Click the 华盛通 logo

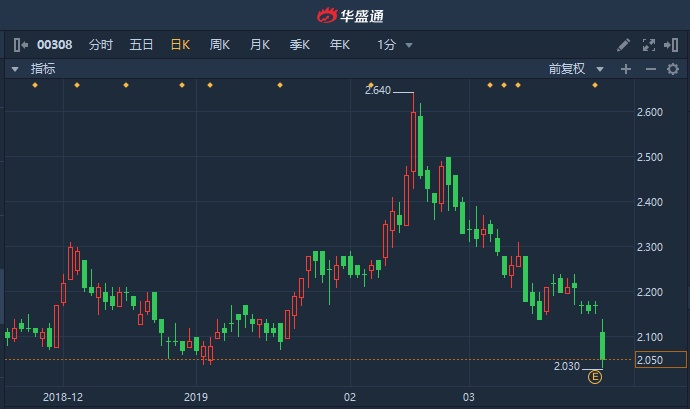coord(350,16)
